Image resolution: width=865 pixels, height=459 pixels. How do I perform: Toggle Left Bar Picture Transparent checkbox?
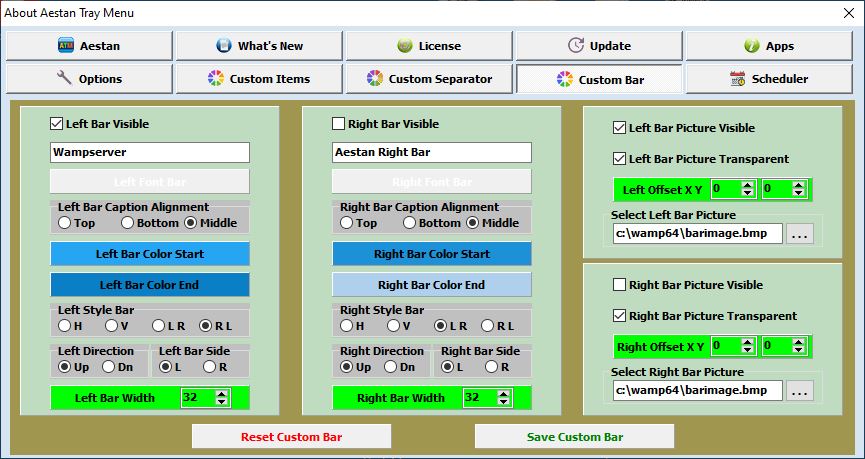(x=620, y=159)
